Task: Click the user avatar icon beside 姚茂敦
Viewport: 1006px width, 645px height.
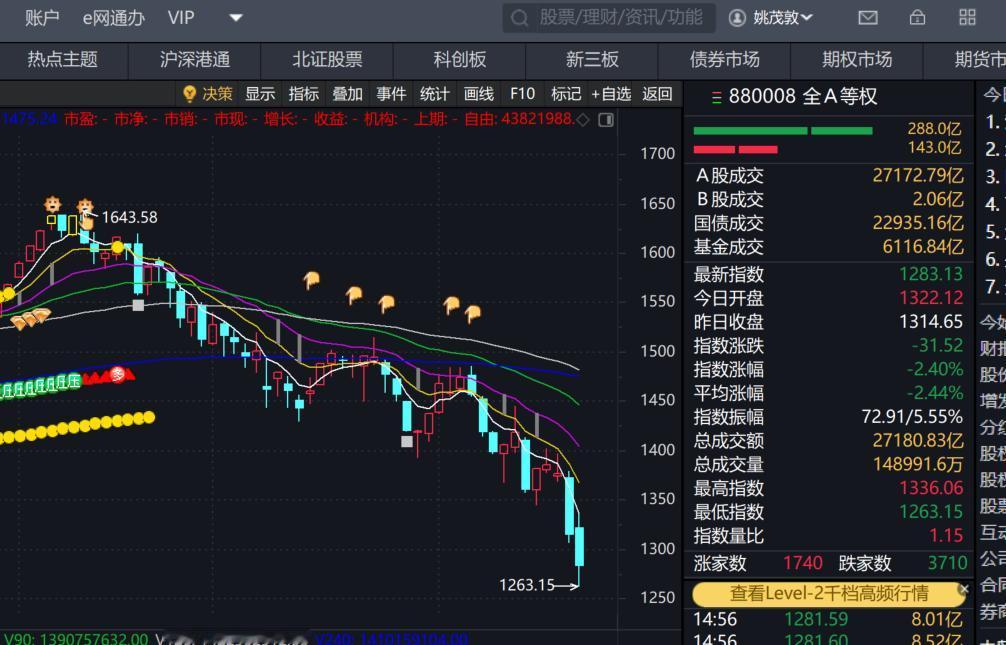Action: click(x=737, y=18)
